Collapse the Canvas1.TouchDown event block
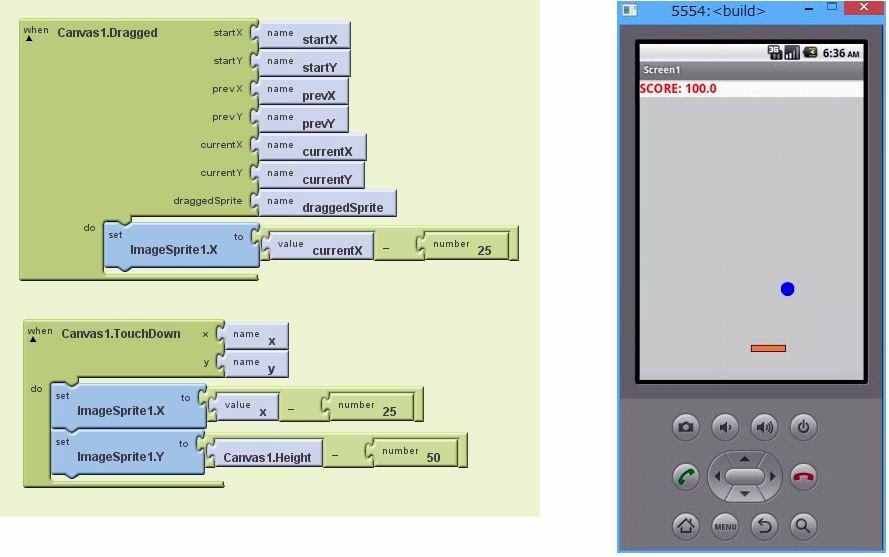Screen dimensions: 889x557 (x=34, y=339)
